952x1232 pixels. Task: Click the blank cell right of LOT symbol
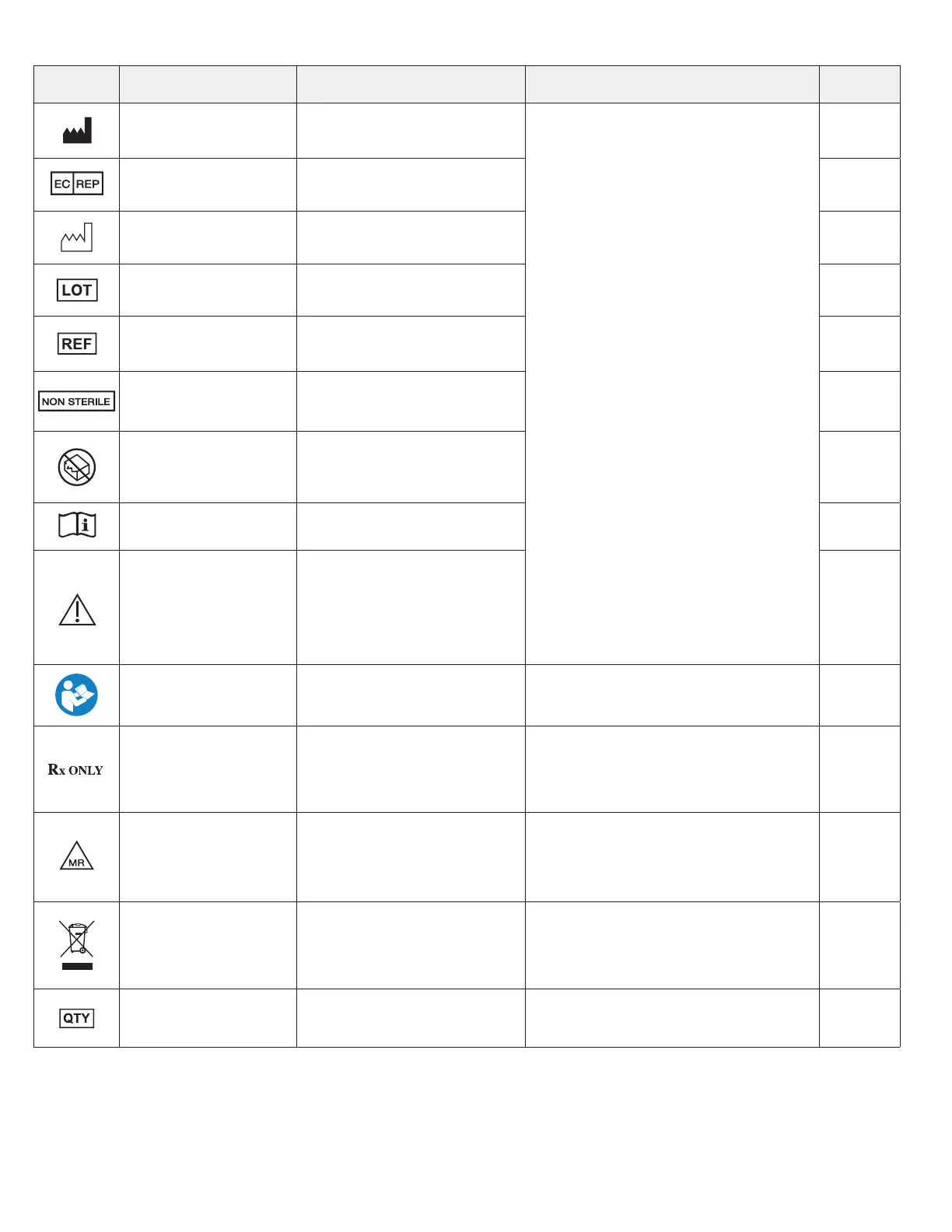point(208,290)
